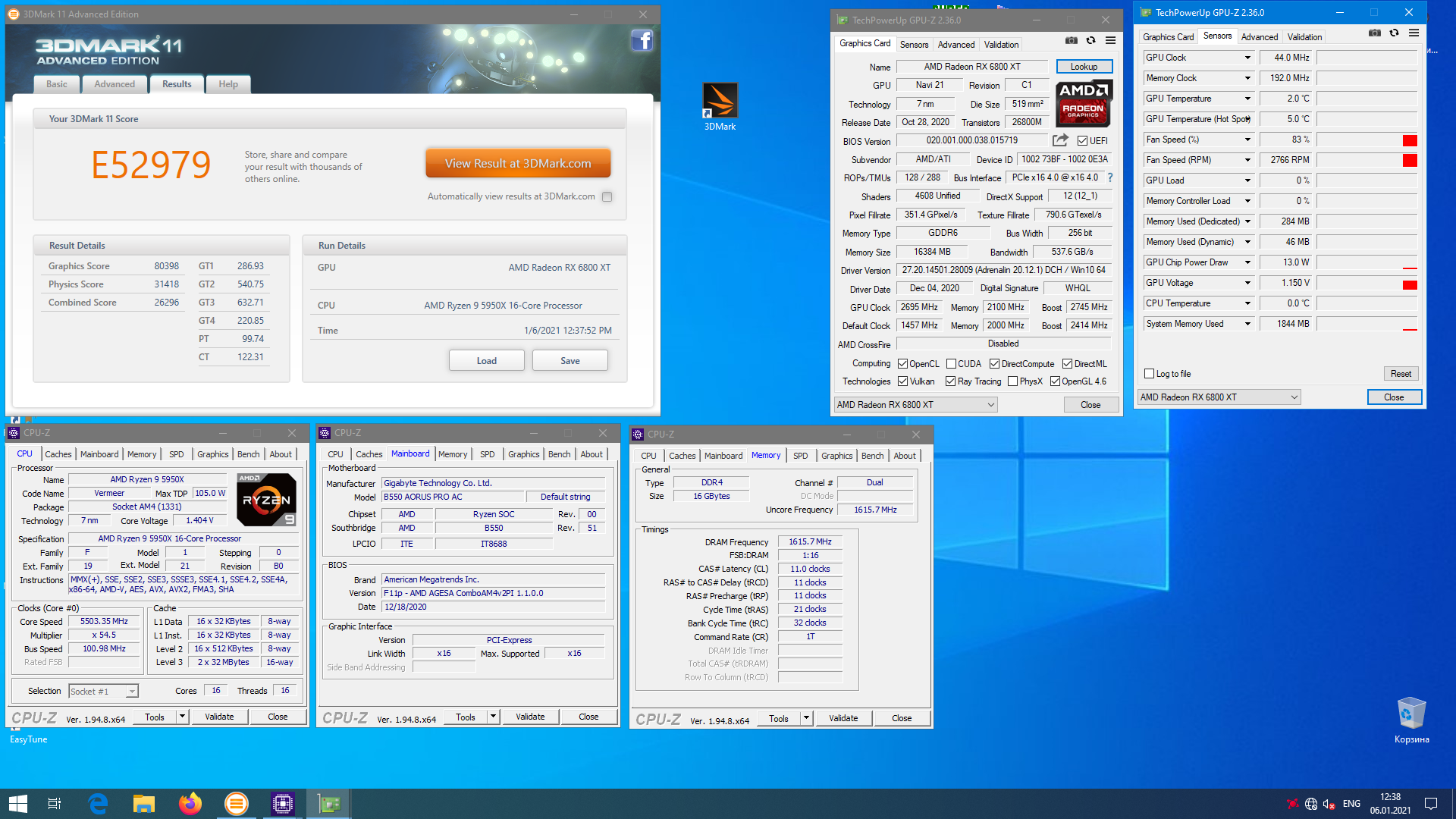
Task: Switch to GPU-Z on the taskbar
Action: [329, 804]
